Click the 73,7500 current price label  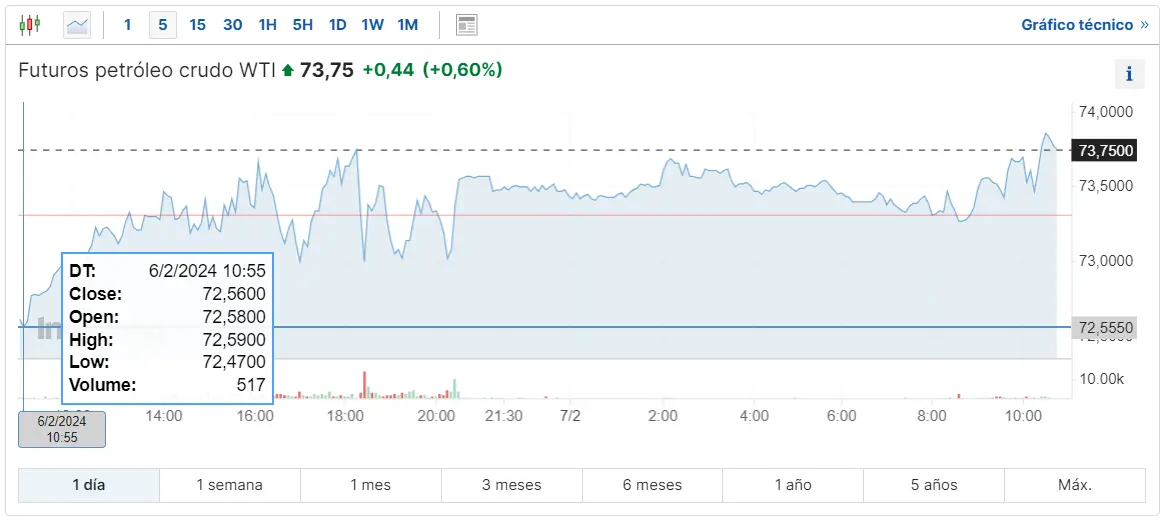[1106, 151]
